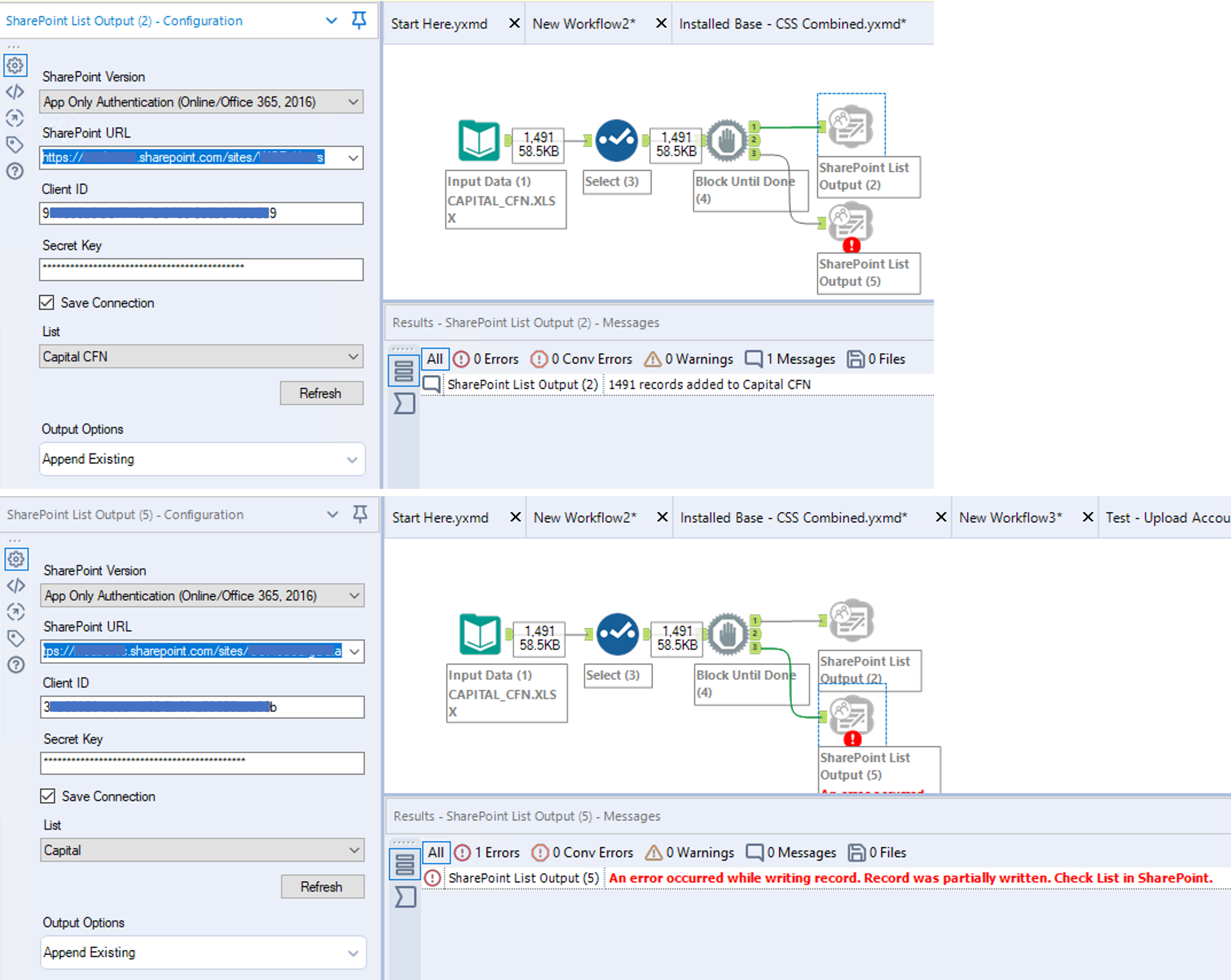Open the Navigation icon in bottom configuration panel
The height and width of the screenshot is (980, 1231).
16,612
